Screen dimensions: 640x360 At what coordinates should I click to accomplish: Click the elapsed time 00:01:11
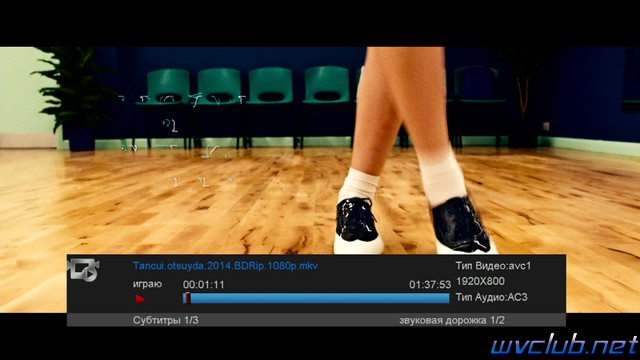pos(203,284)
